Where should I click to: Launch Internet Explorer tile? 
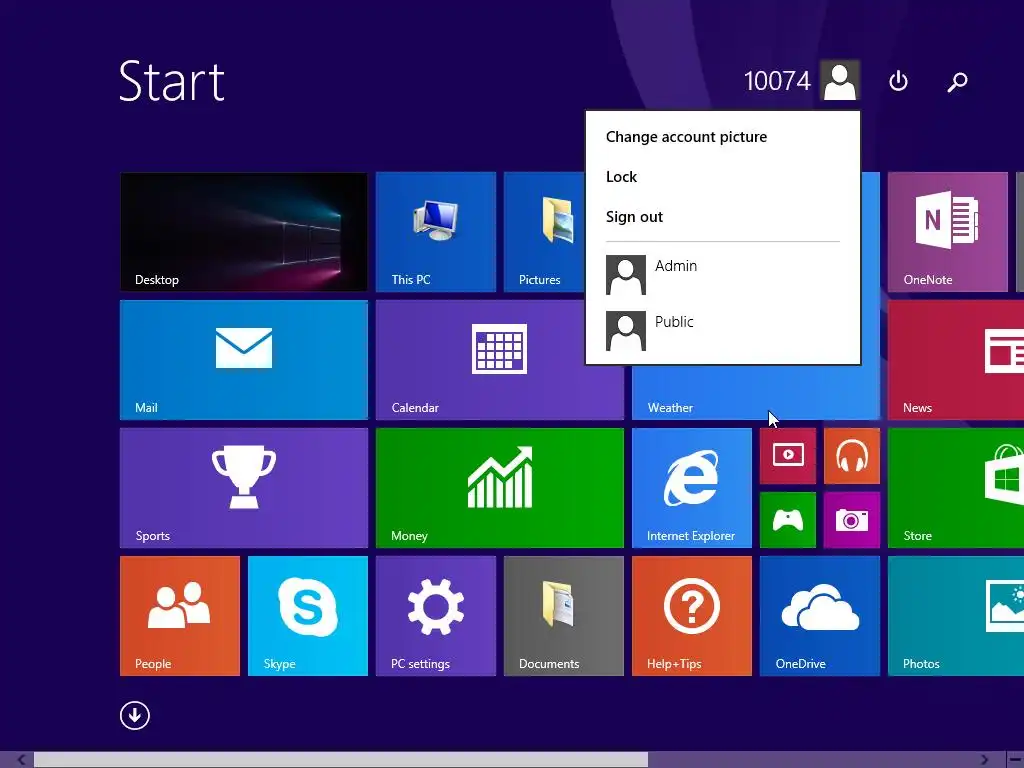point(692,488)
